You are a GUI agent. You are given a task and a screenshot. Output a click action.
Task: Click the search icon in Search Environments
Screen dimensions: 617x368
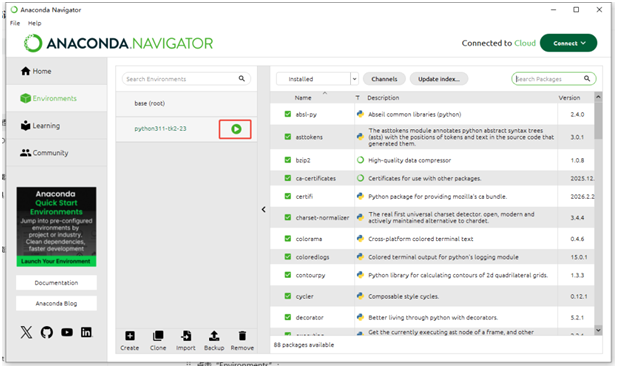tap(242, 79)
